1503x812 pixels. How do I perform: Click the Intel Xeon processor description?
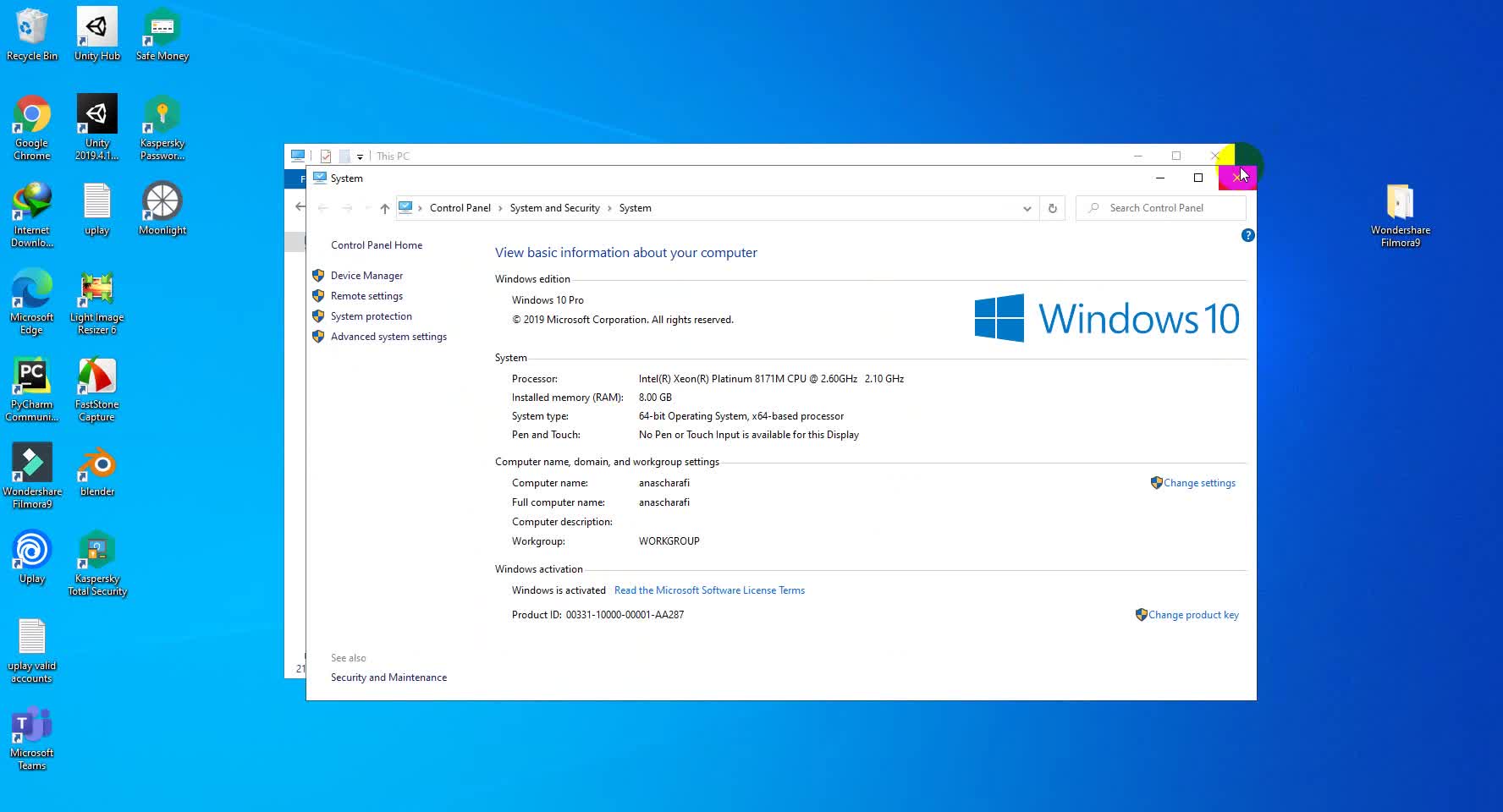click(x=771, y=379)
